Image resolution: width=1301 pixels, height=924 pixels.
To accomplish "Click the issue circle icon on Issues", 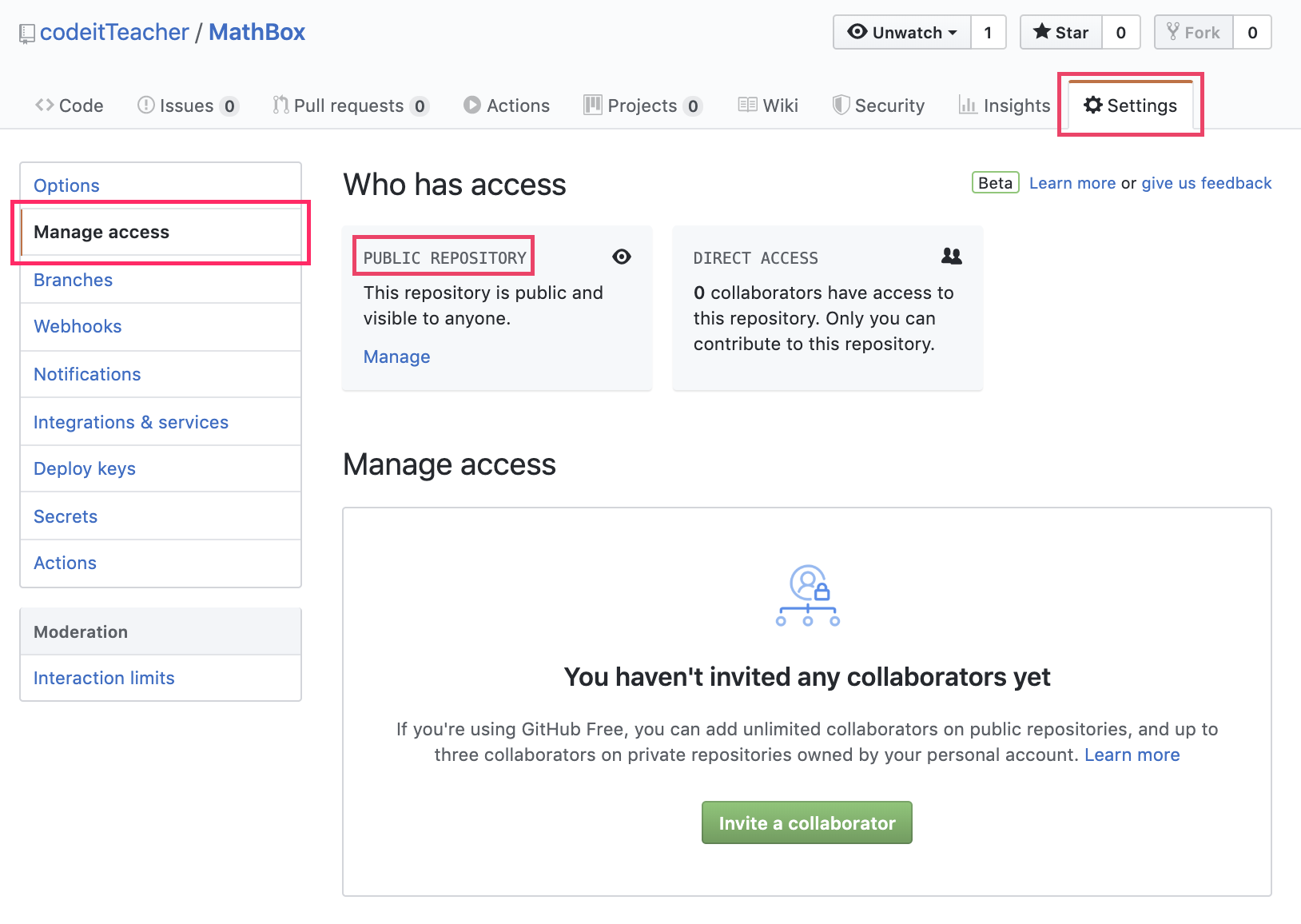I will pyautogui.click(x=145, y=105).
